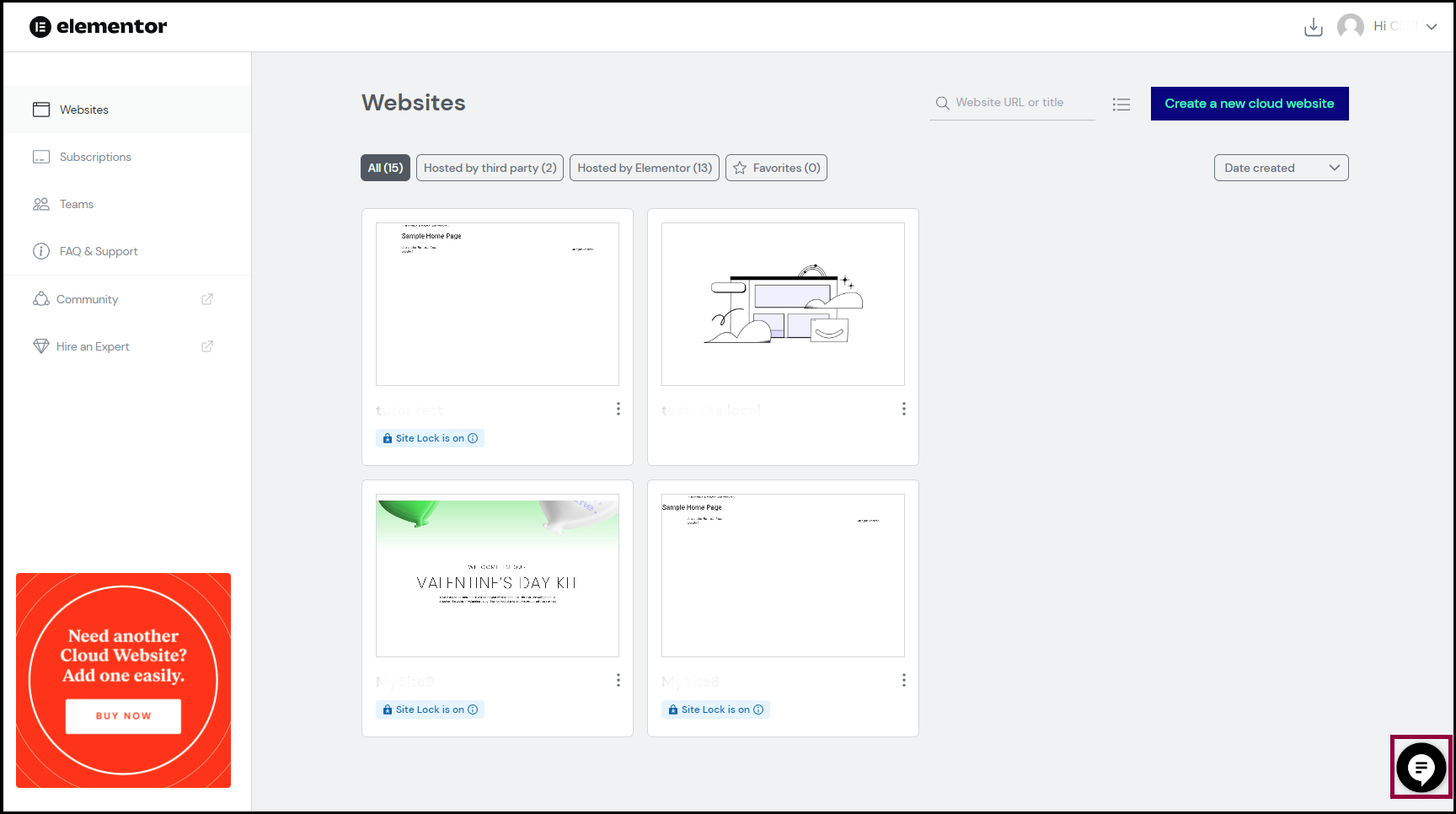Open the chat support bubble
Viewport: 1456px width, 814px height.
1421,767
